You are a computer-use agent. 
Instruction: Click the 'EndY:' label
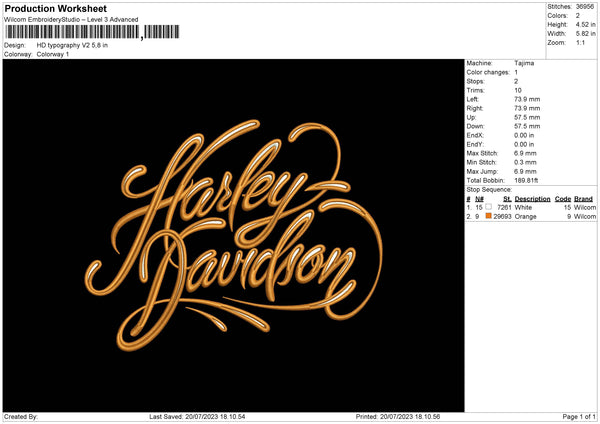tap(475, 144)
